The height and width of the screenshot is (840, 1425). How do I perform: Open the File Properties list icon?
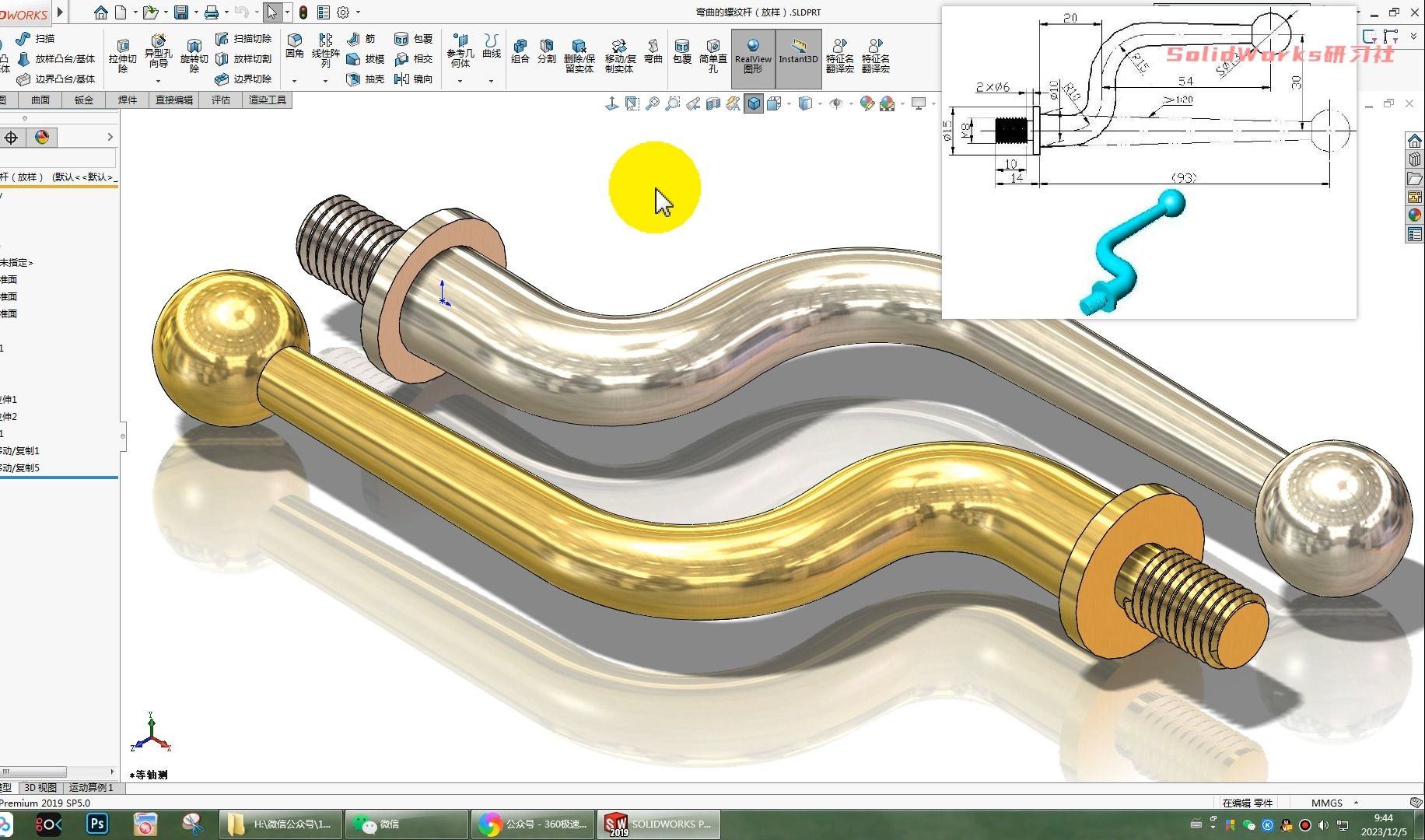pyautogui.click(x=324, y=12)
